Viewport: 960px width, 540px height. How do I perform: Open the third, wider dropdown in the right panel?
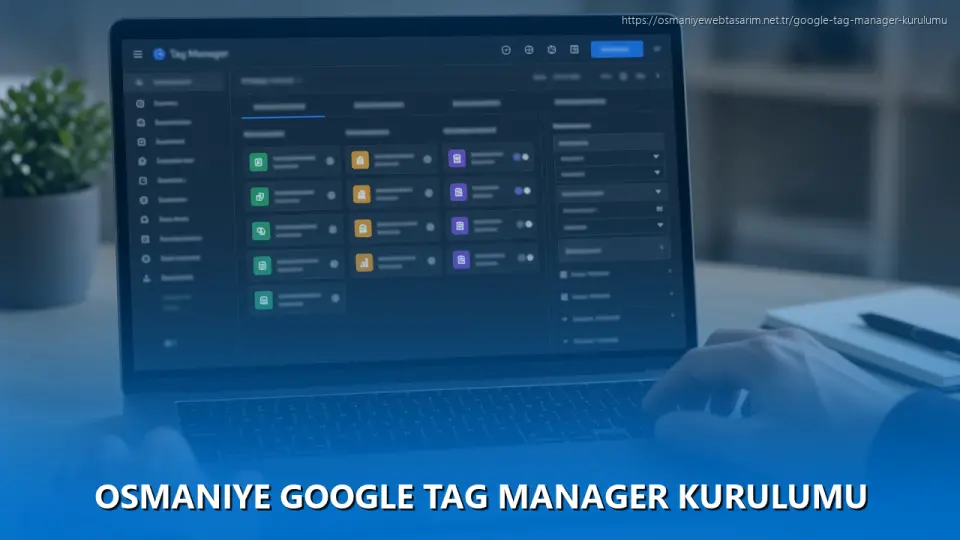point(611,193)
